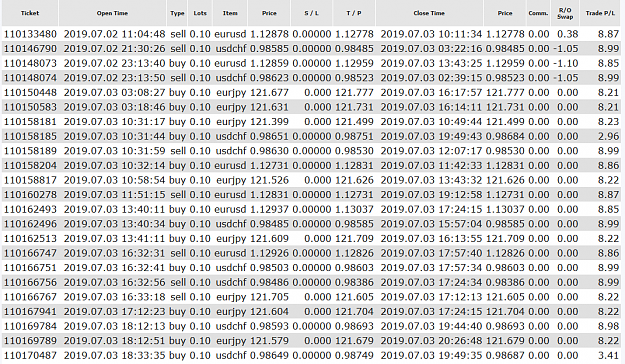Viewport: 625px width, 364px height.
Task: Click close price 0.98687
Action: [505, 355]
